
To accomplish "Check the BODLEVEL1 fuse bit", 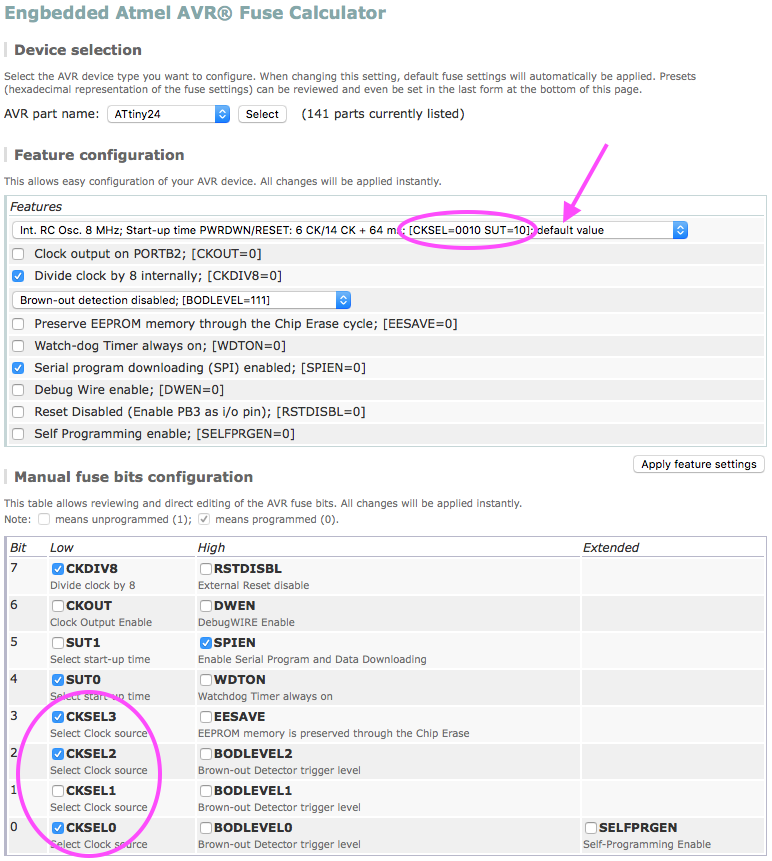I will [206, 791].
